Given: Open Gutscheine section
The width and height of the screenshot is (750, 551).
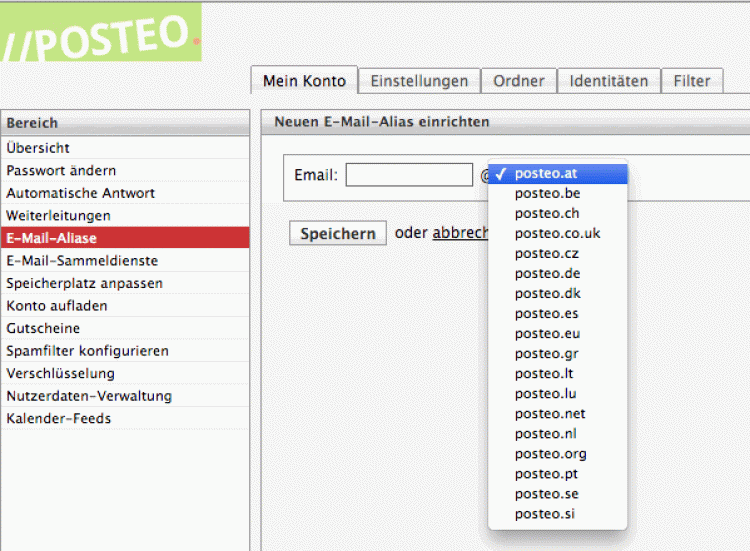Looking at the screenshot, I should (125, 328).
